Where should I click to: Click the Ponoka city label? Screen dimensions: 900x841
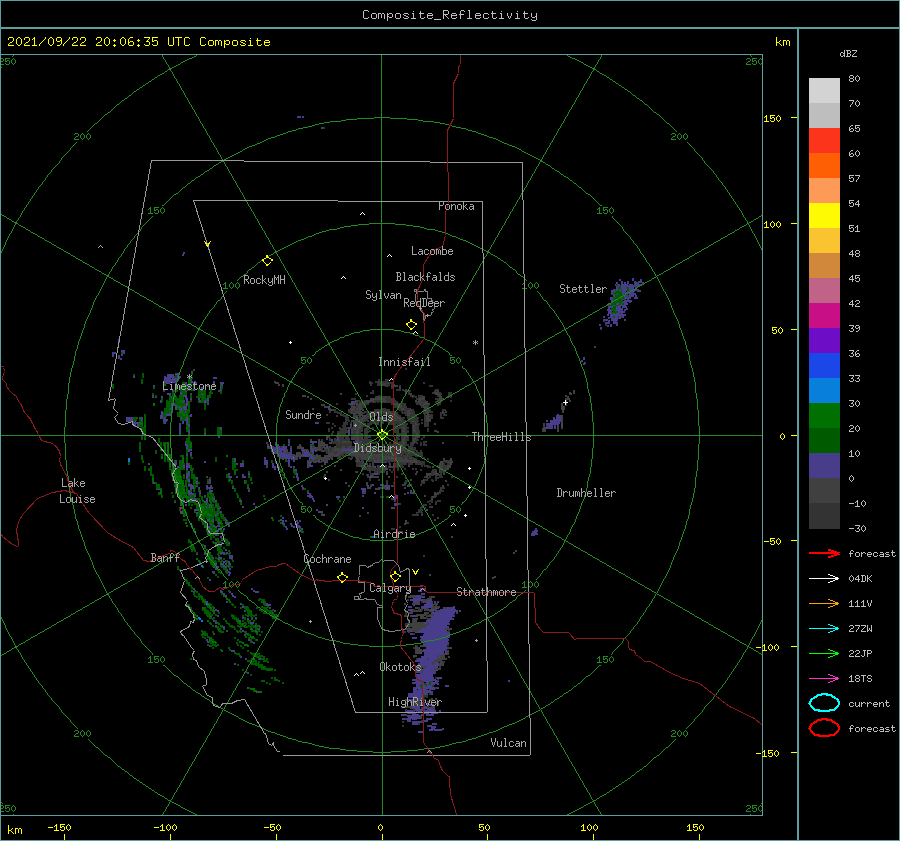456,206
